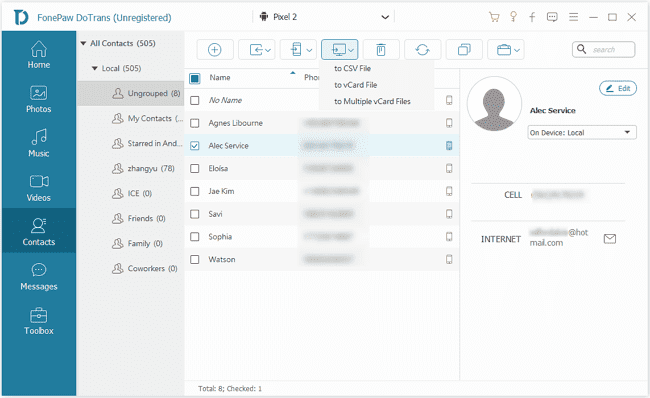This screenshot has width=650, height=398.
Task: Select the Family (0) group
Action: pos(130,243)
